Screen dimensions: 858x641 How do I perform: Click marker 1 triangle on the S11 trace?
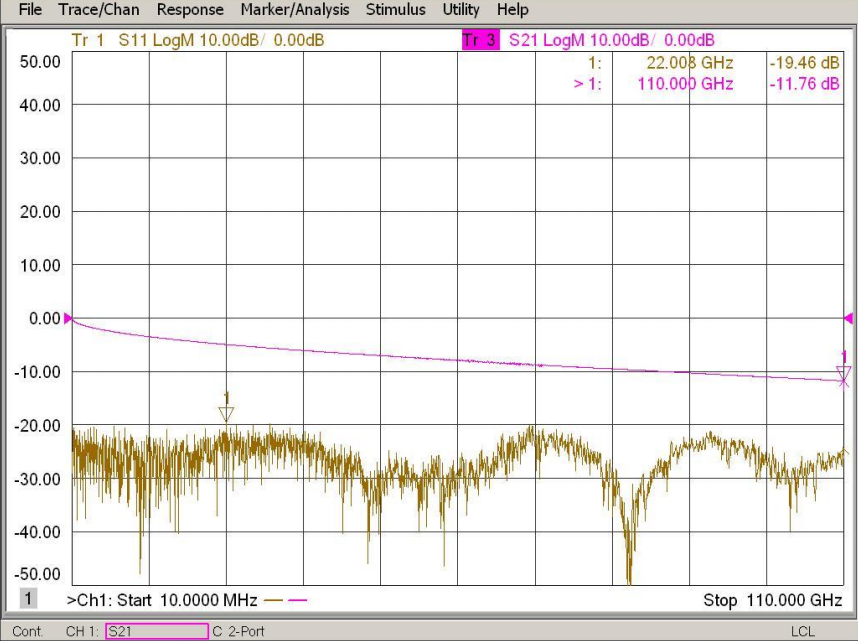coord(226,413)
